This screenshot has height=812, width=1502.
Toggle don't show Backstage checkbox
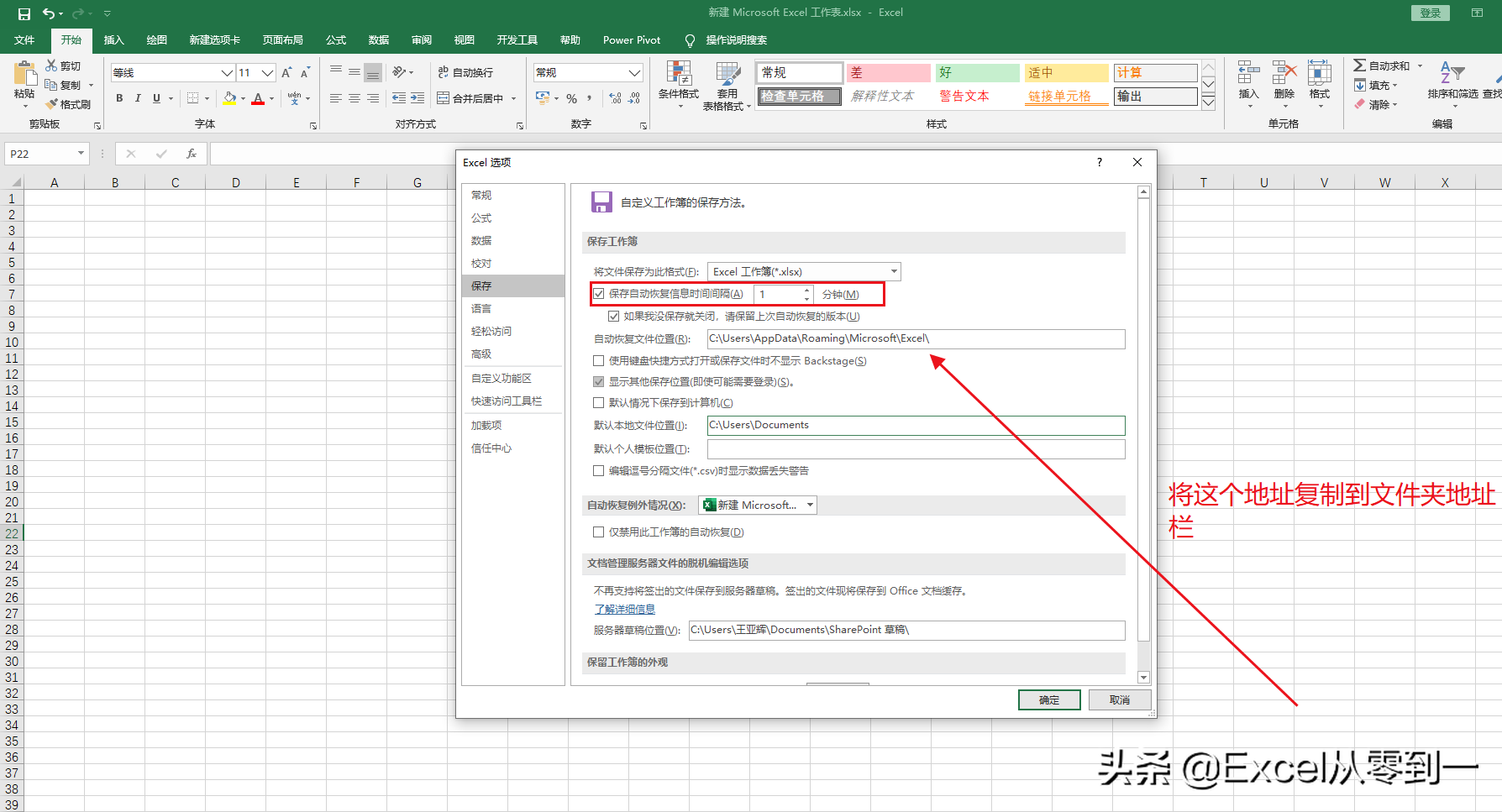(599, 361)
